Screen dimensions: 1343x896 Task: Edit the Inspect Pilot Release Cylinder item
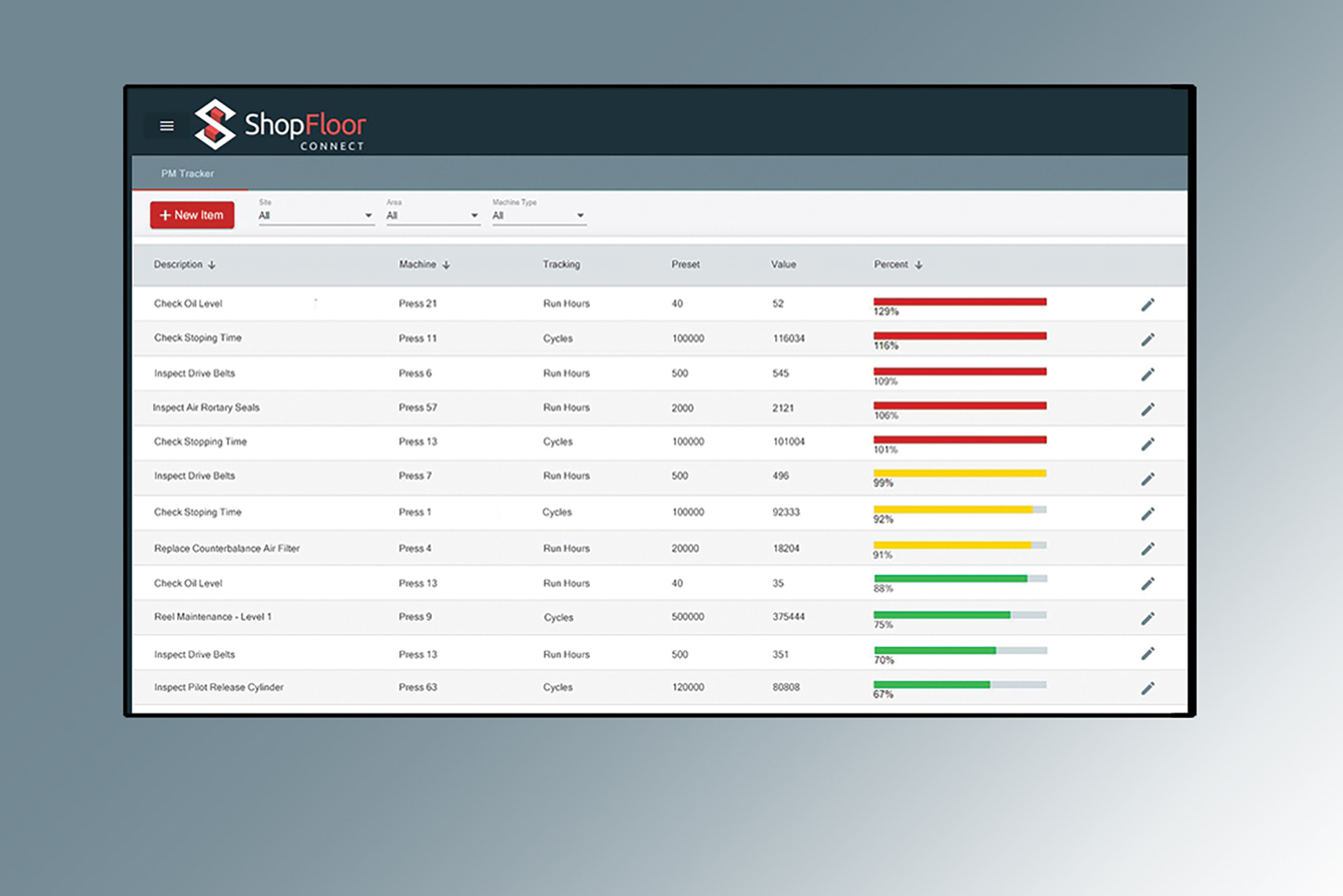click(x=1148, y=688)
